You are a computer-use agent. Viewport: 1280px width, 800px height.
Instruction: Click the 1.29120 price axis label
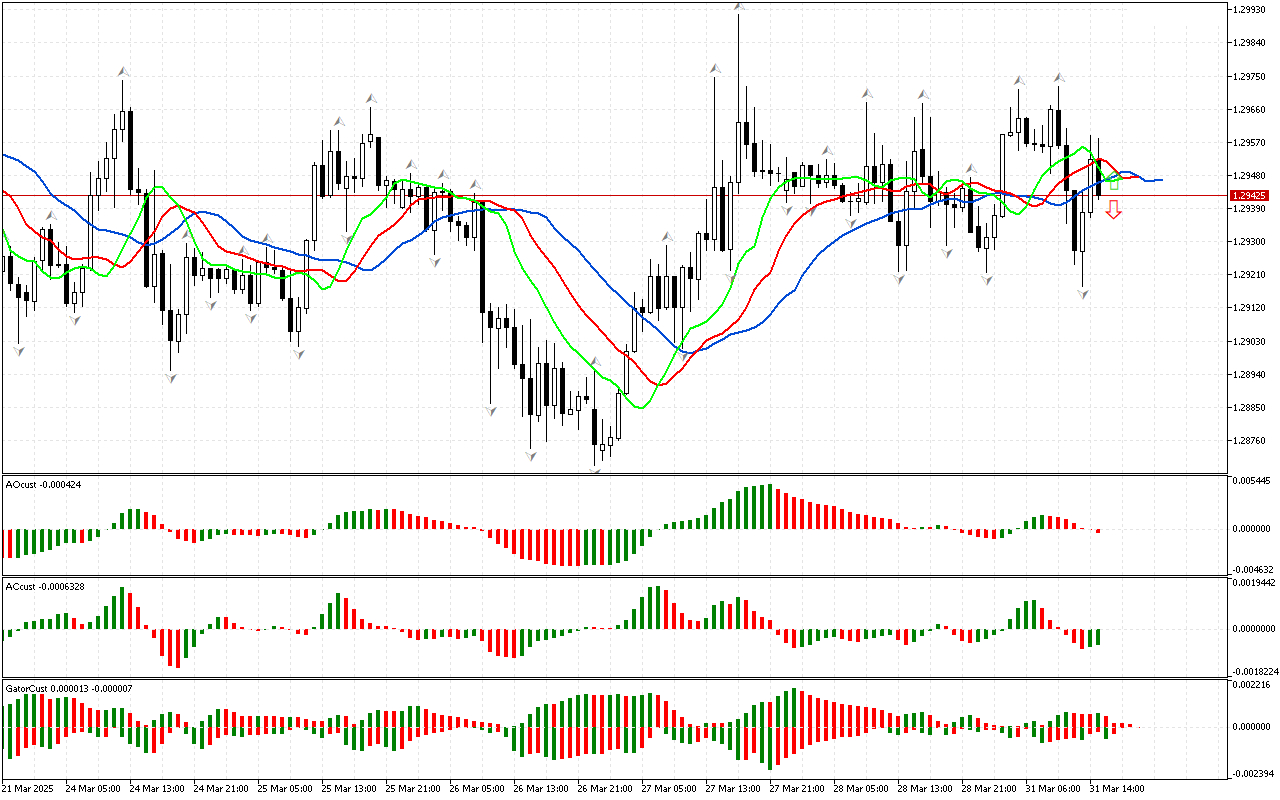[x=1249, y=308]
